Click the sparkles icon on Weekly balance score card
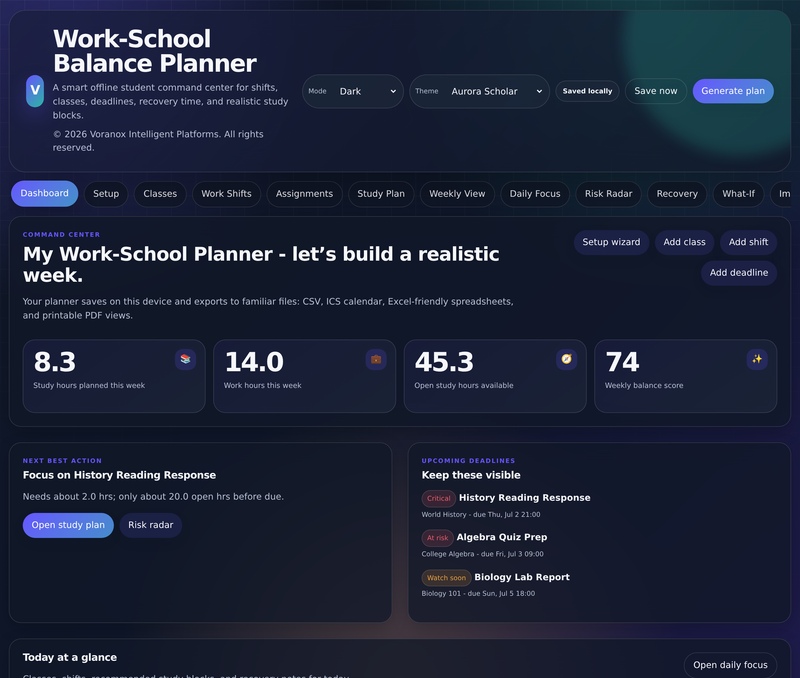The image size is (800, 678). pos(757,359)
